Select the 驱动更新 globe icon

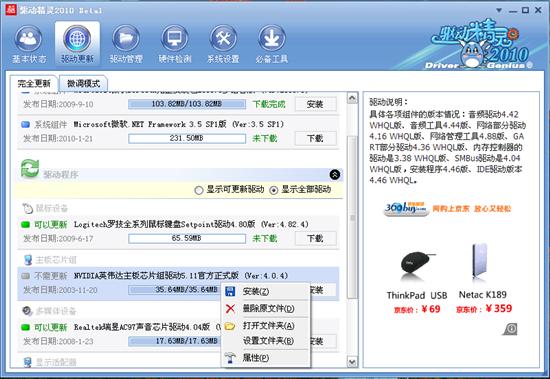[x=77, y=39]
